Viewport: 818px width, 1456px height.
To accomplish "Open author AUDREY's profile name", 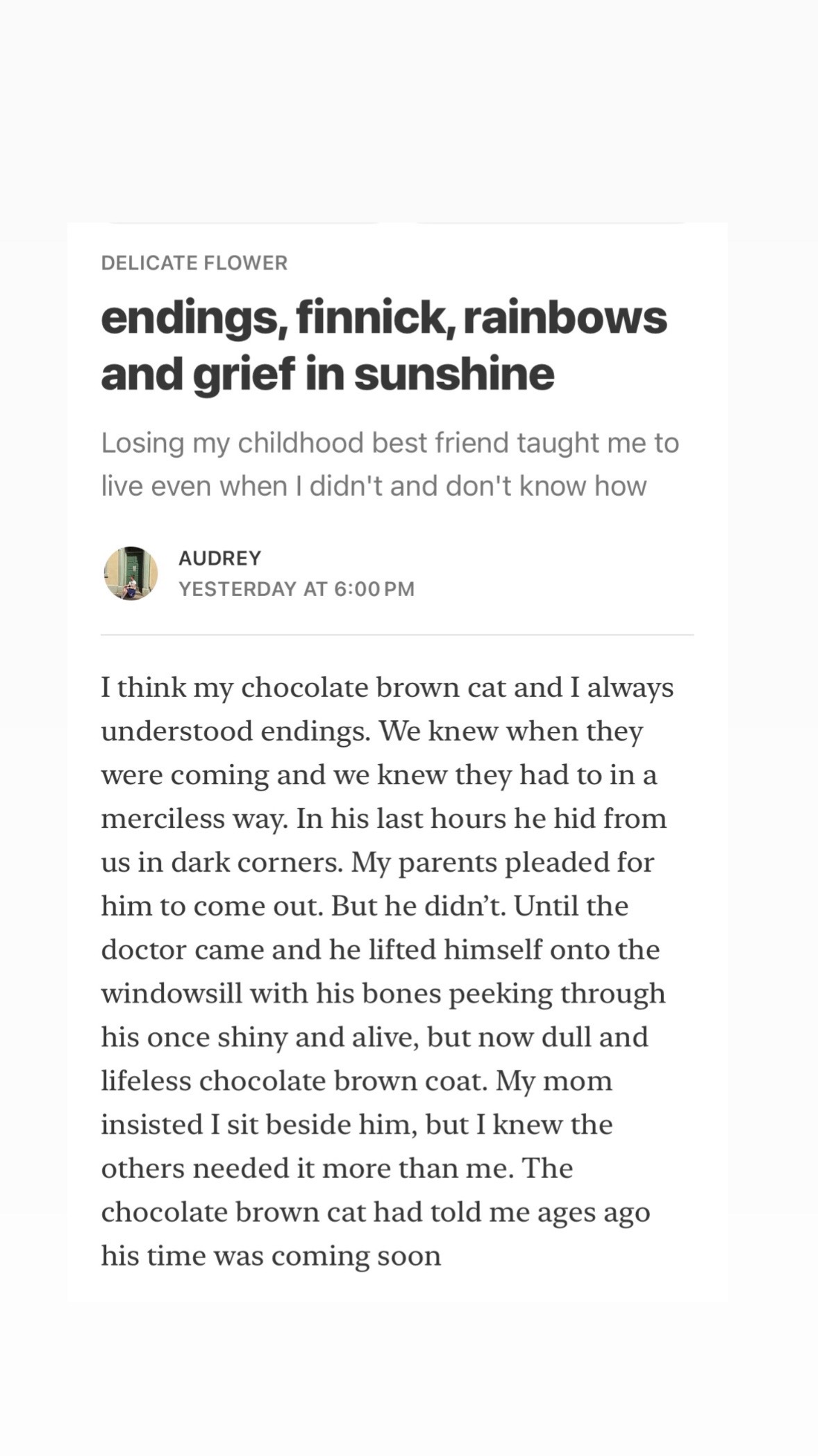I will (219, 558).
